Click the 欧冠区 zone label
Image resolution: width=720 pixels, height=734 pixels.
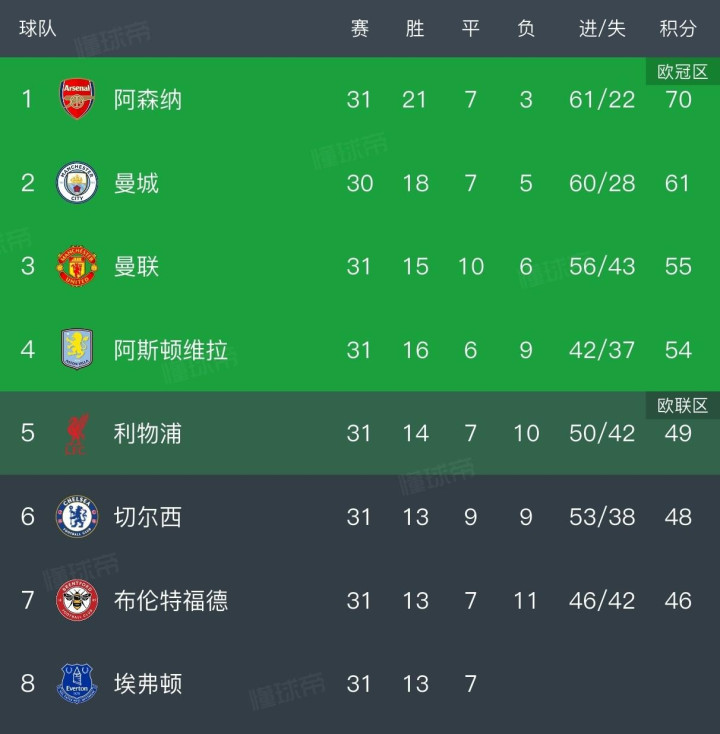(x=682, y=72)
